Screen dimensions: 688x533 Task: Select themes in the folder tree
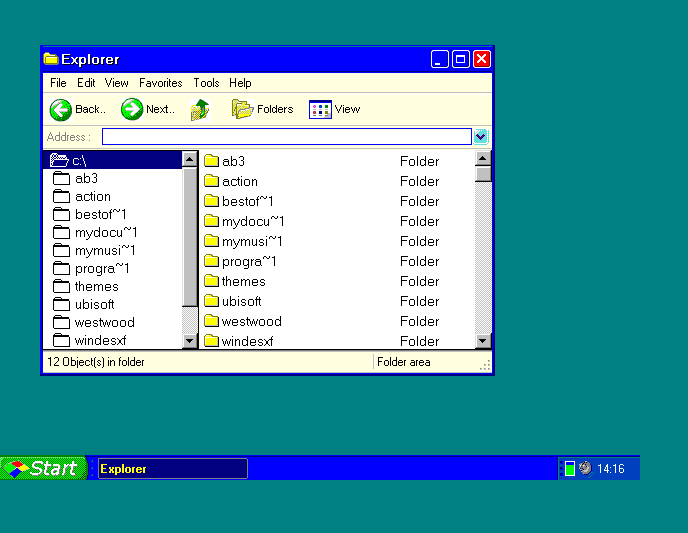click(86, 286)
